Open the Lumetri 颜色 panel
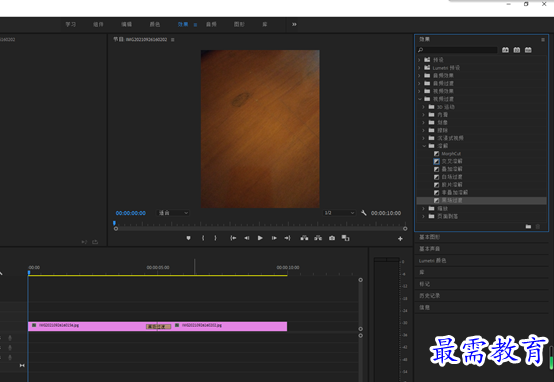This screenshot has height=382, width=554. (x=432, y=260)
